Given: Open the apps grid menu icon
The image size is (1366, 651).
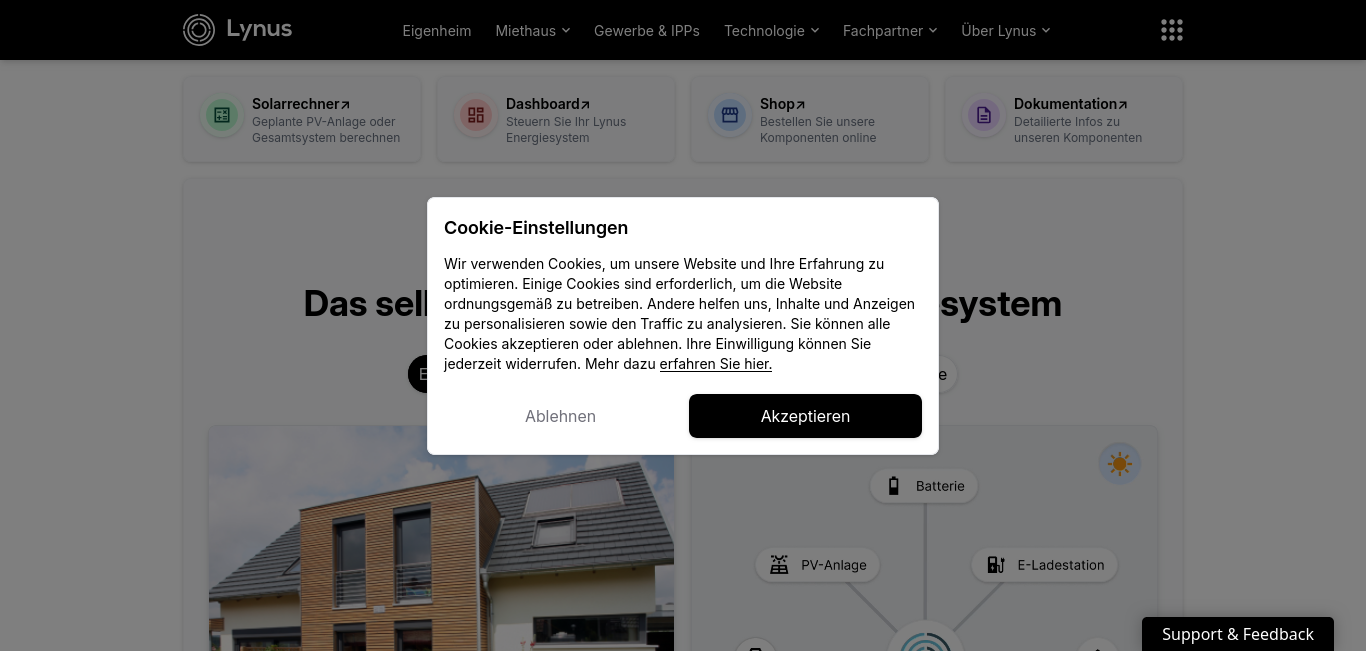Looking at the screenshot, I should click(x=1172, y=30).
